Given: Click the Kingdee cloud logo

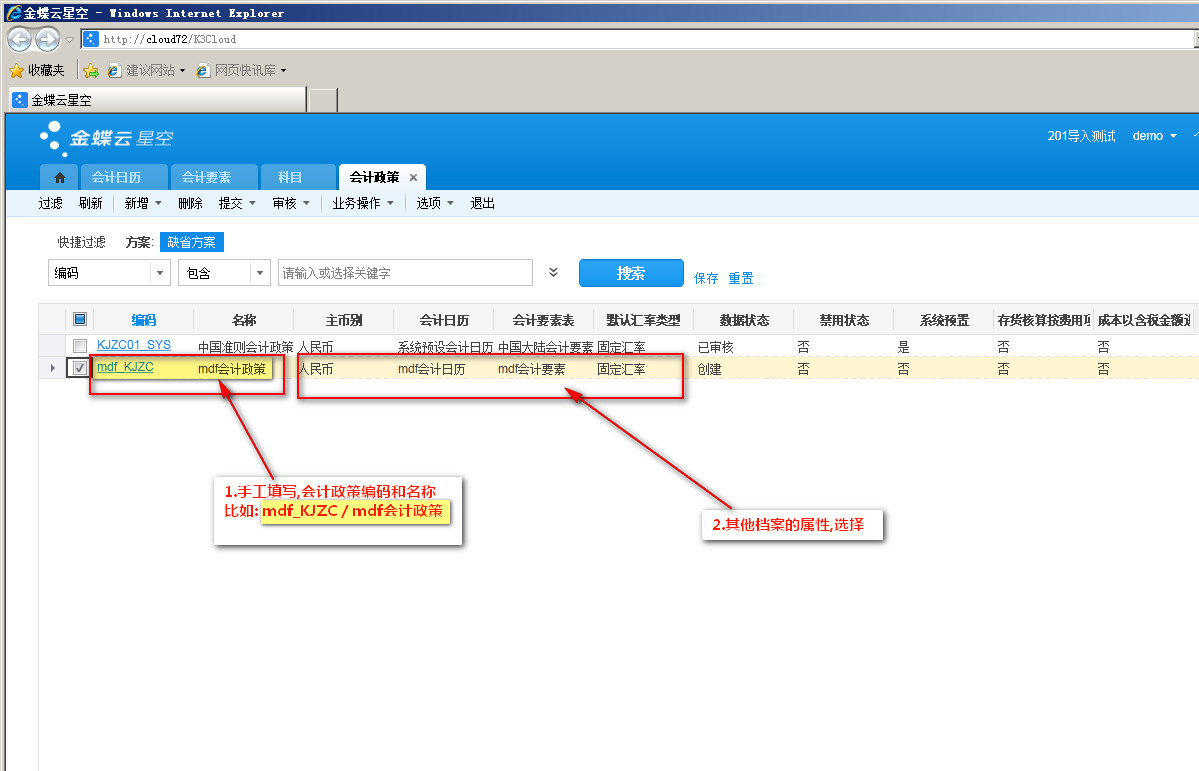Looking at the screenshot, I should (x=108, y=138).
